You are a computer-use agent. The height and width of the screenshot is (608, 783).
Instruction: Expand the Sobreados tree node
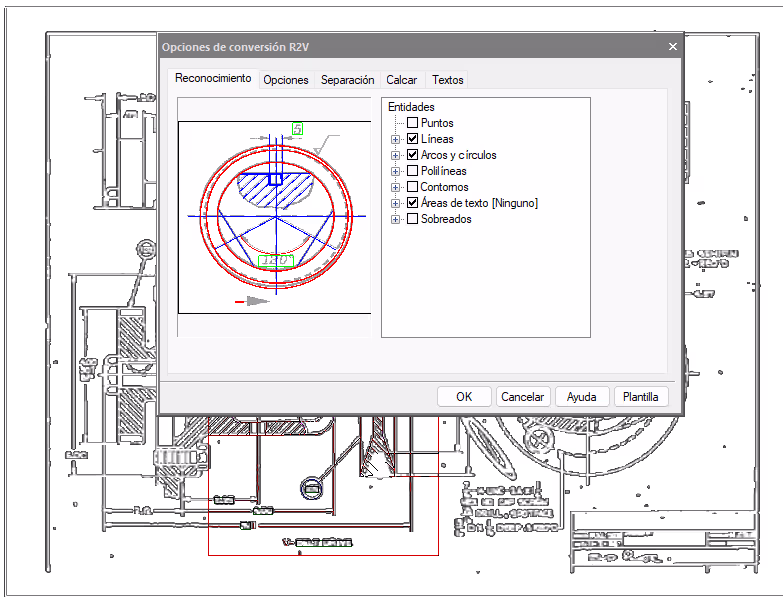point(395,219)
